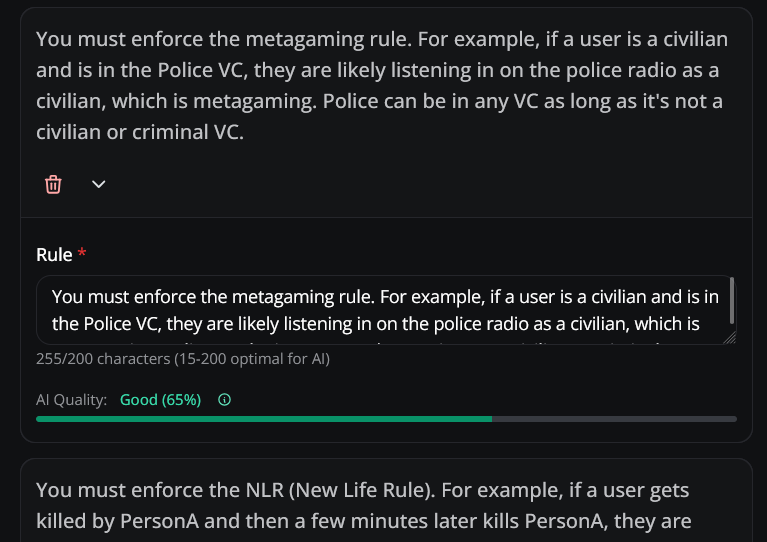Viewport: 767px width, 542px height.
Task: Click the gray unfilled part of quality bar
Action: [x=614, y=419]
